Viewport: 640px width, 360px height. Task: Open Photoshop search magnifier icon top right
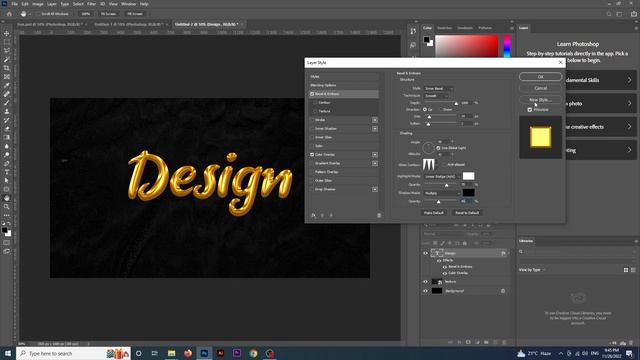point(609,14)
